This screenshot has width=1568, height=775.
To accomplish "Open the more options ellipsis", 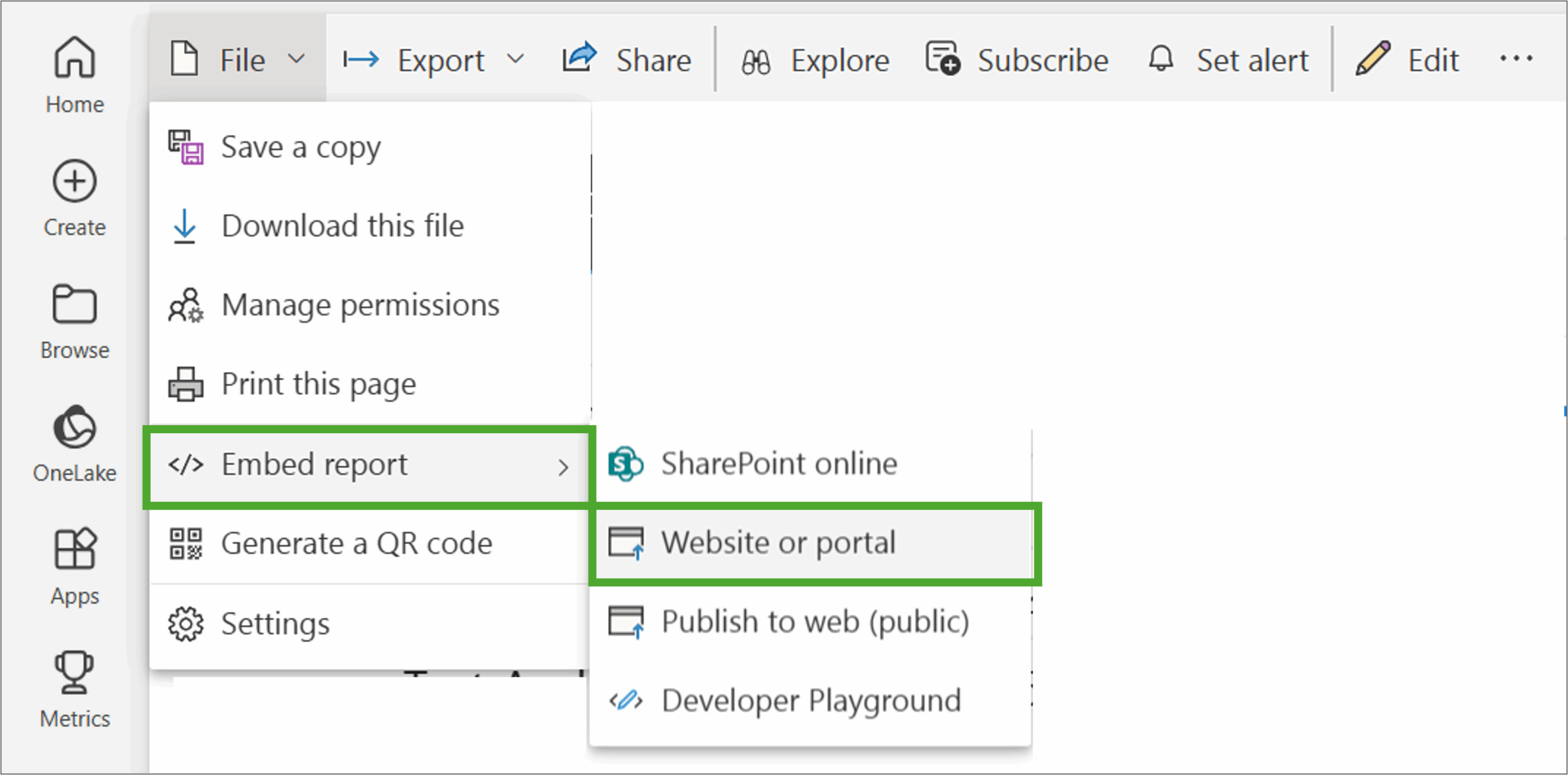I will point(1516,59).
